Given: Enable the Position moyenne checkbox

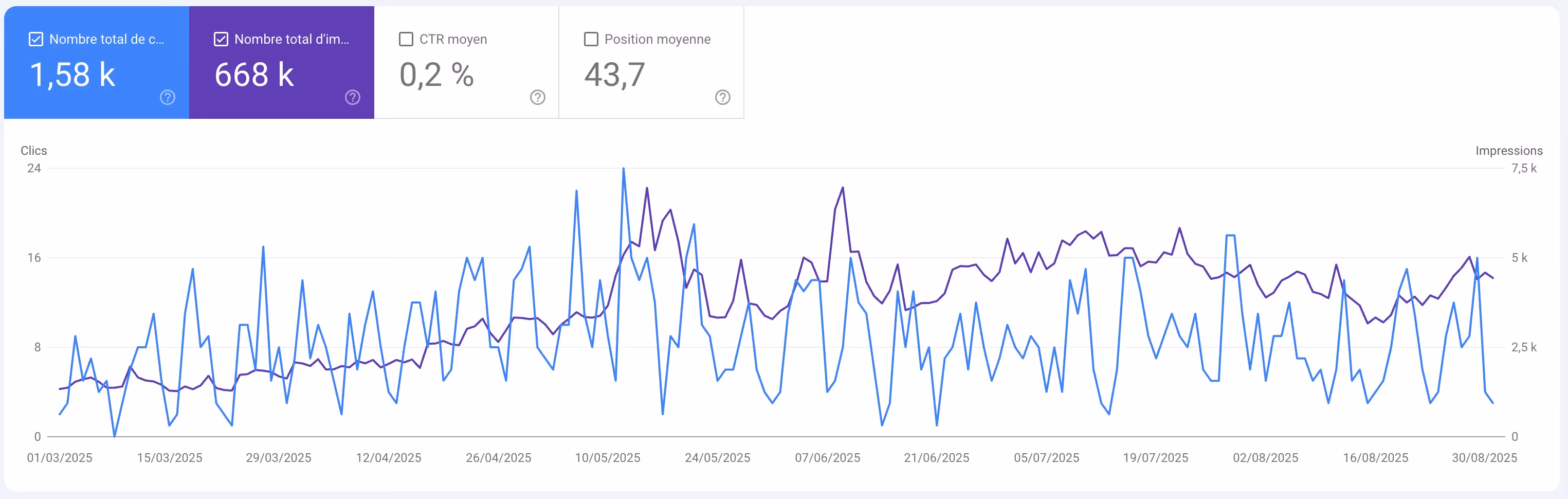Looking at the screenshot, I should coord(590,39).
